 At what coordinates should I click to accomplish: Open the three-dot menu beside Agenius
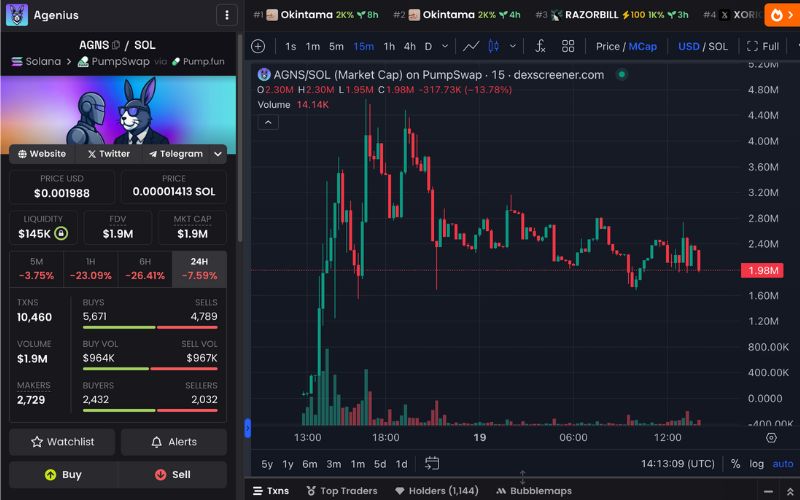[x=227, y=15]
